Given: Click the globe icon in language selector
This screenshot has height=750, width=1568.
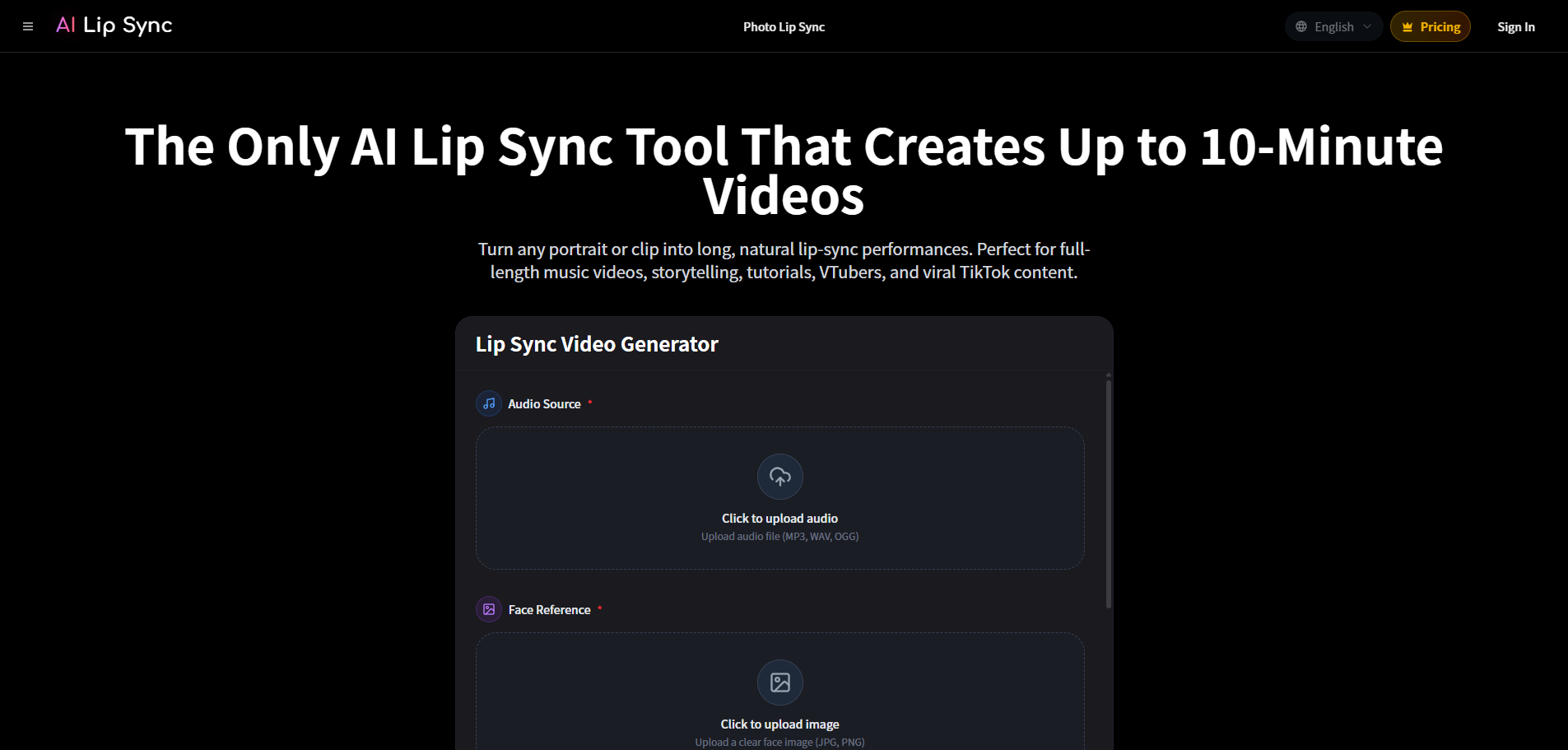Looking at the screenshot, I should tap(1301, 26).
